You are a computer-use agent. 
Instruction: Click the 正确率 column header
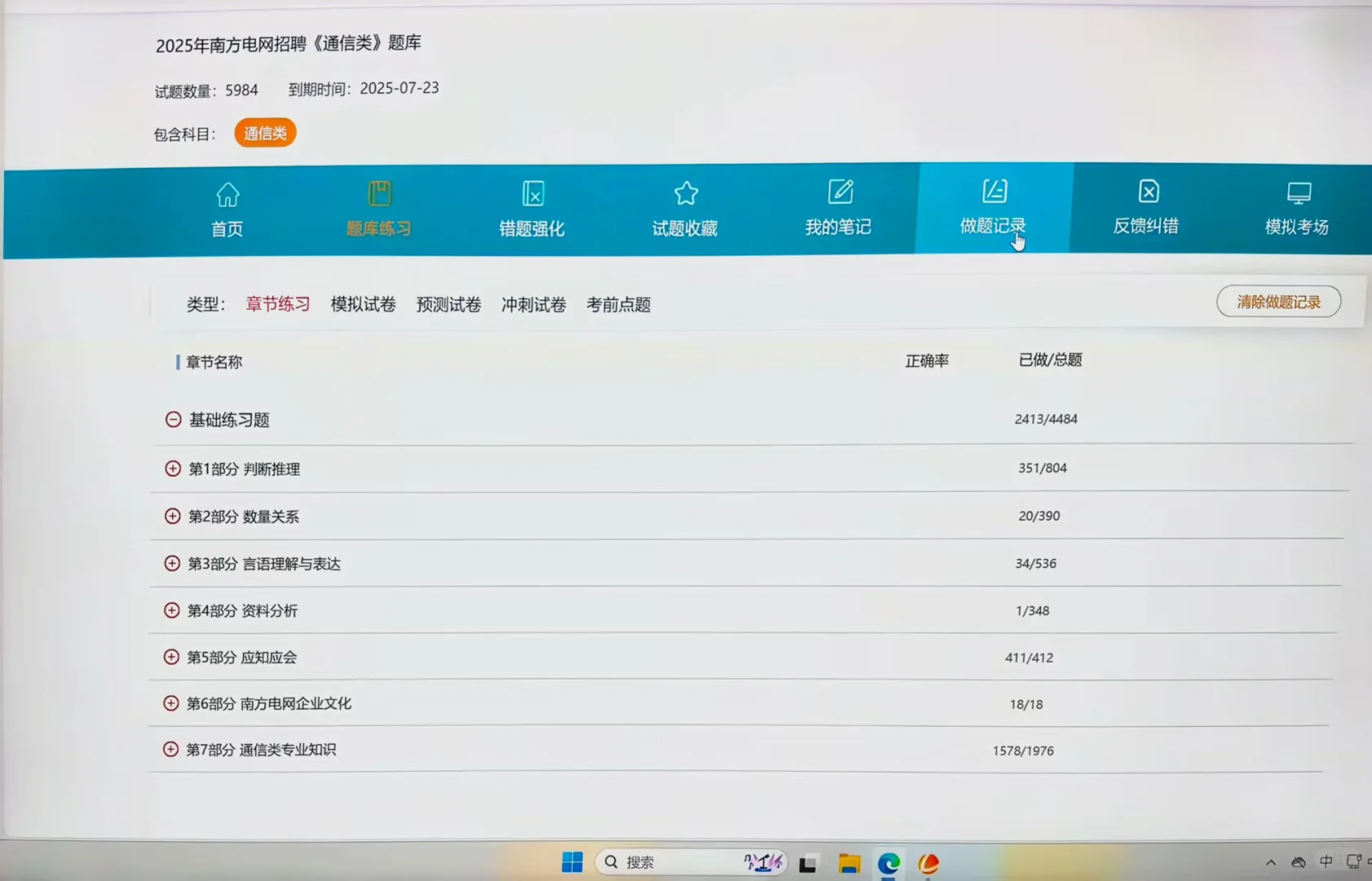click(x=927, y=361)
